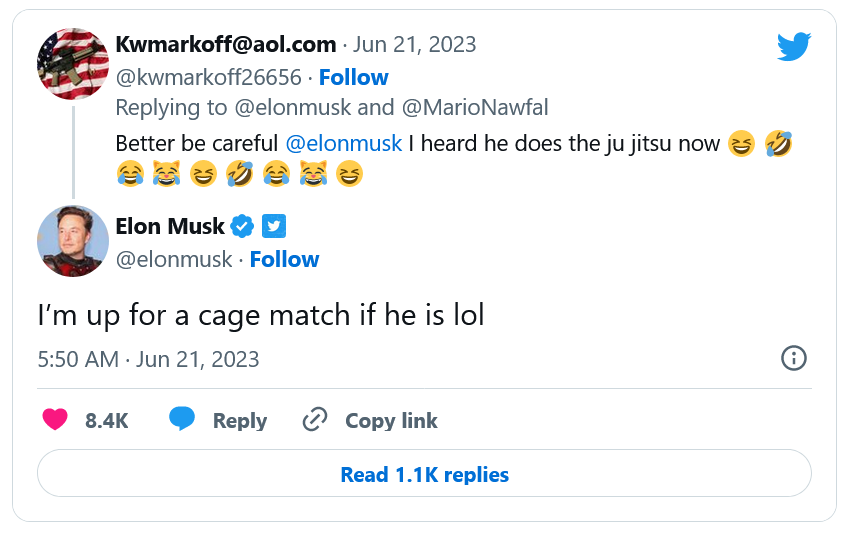Follow the @elonmusk account
846x535 pixels.
coord(284,259)
